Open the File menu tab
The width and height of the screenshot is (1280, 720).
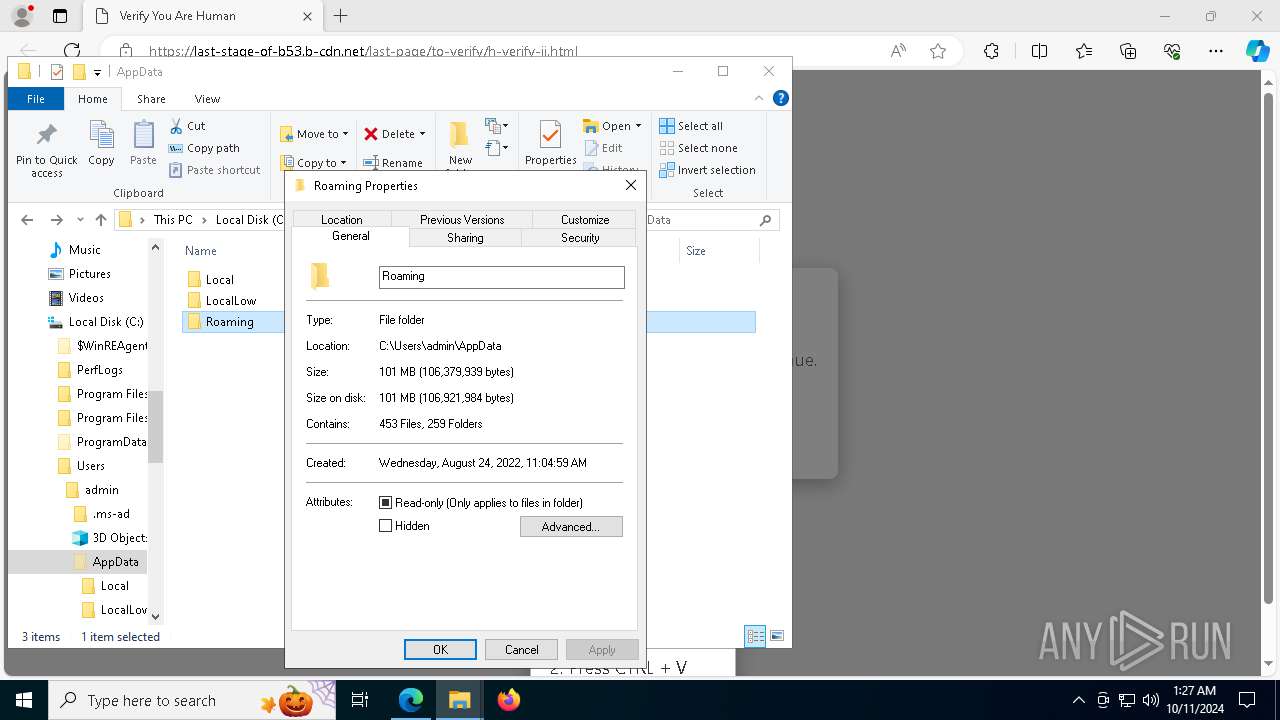tap(36, 99)
